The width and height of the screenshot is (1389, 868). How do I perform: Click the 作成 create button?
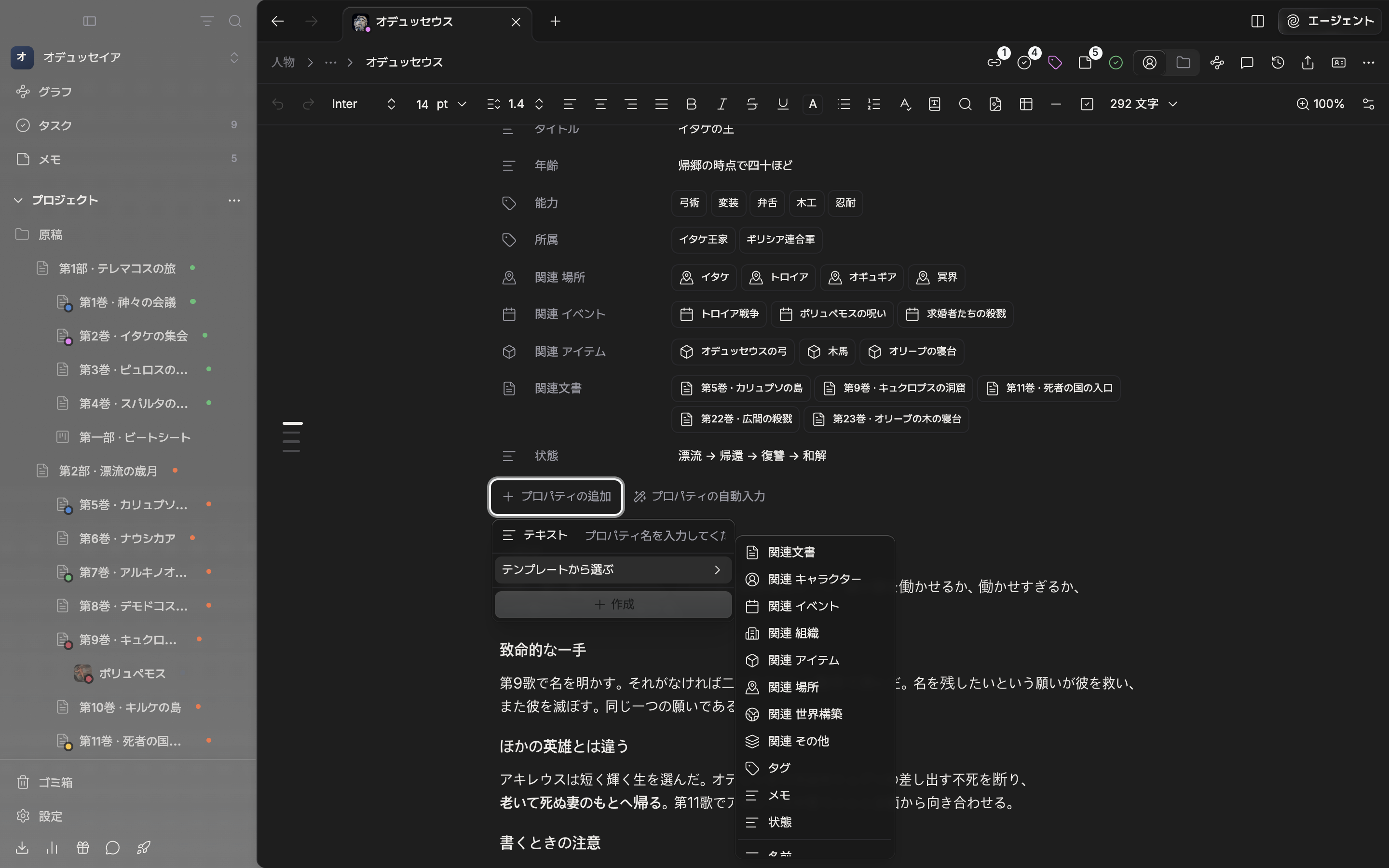point(613,605)
